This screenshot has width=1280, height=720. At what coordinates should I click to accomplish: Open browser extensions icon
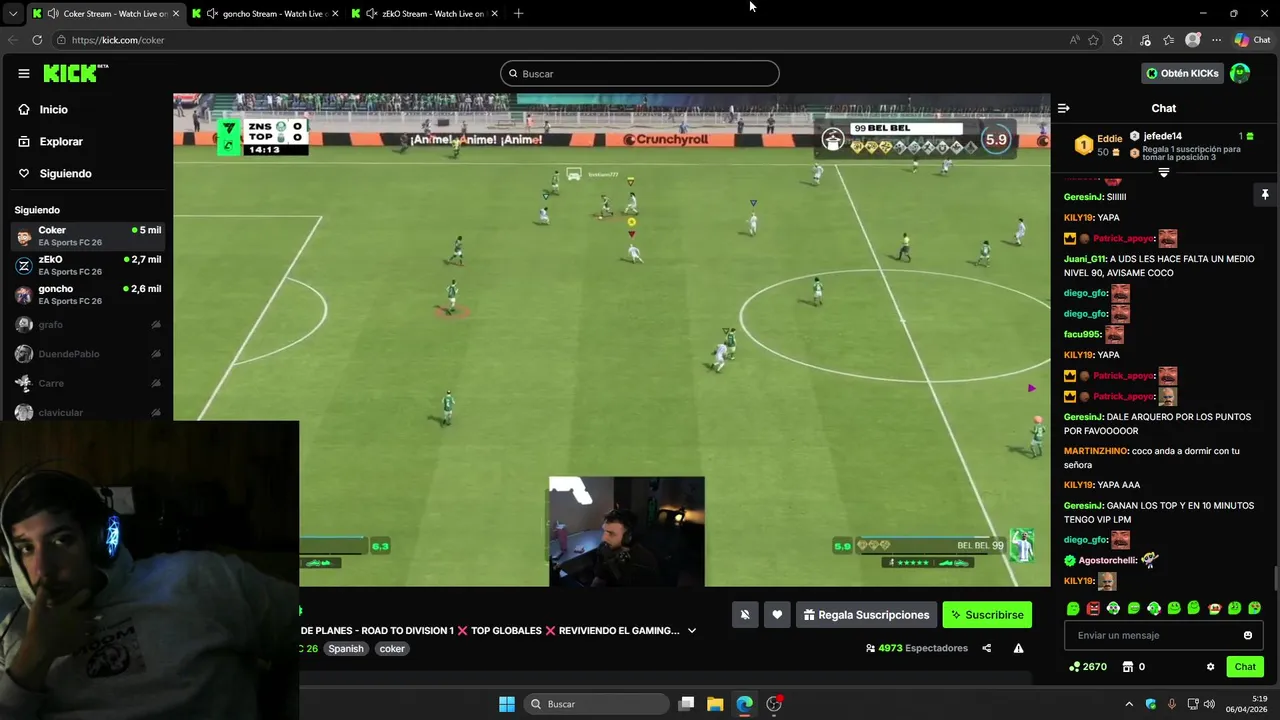(x=1118, y=40)
